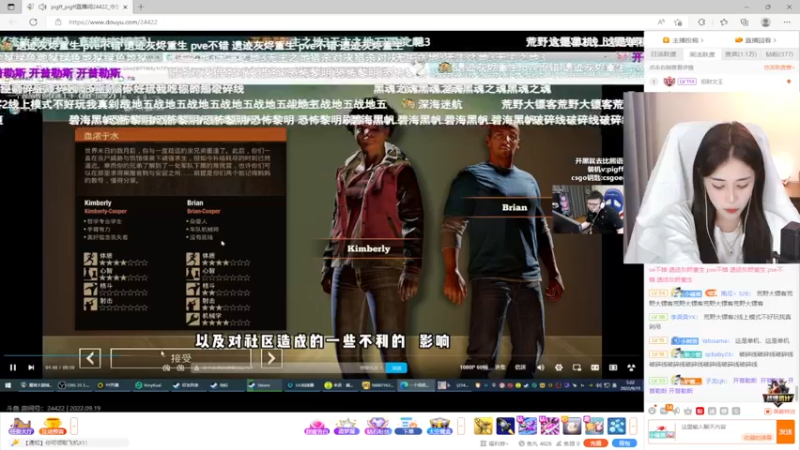800x450 pixels.
Task: Mute the tab via the speaker icon
Action: pos(42,7)
